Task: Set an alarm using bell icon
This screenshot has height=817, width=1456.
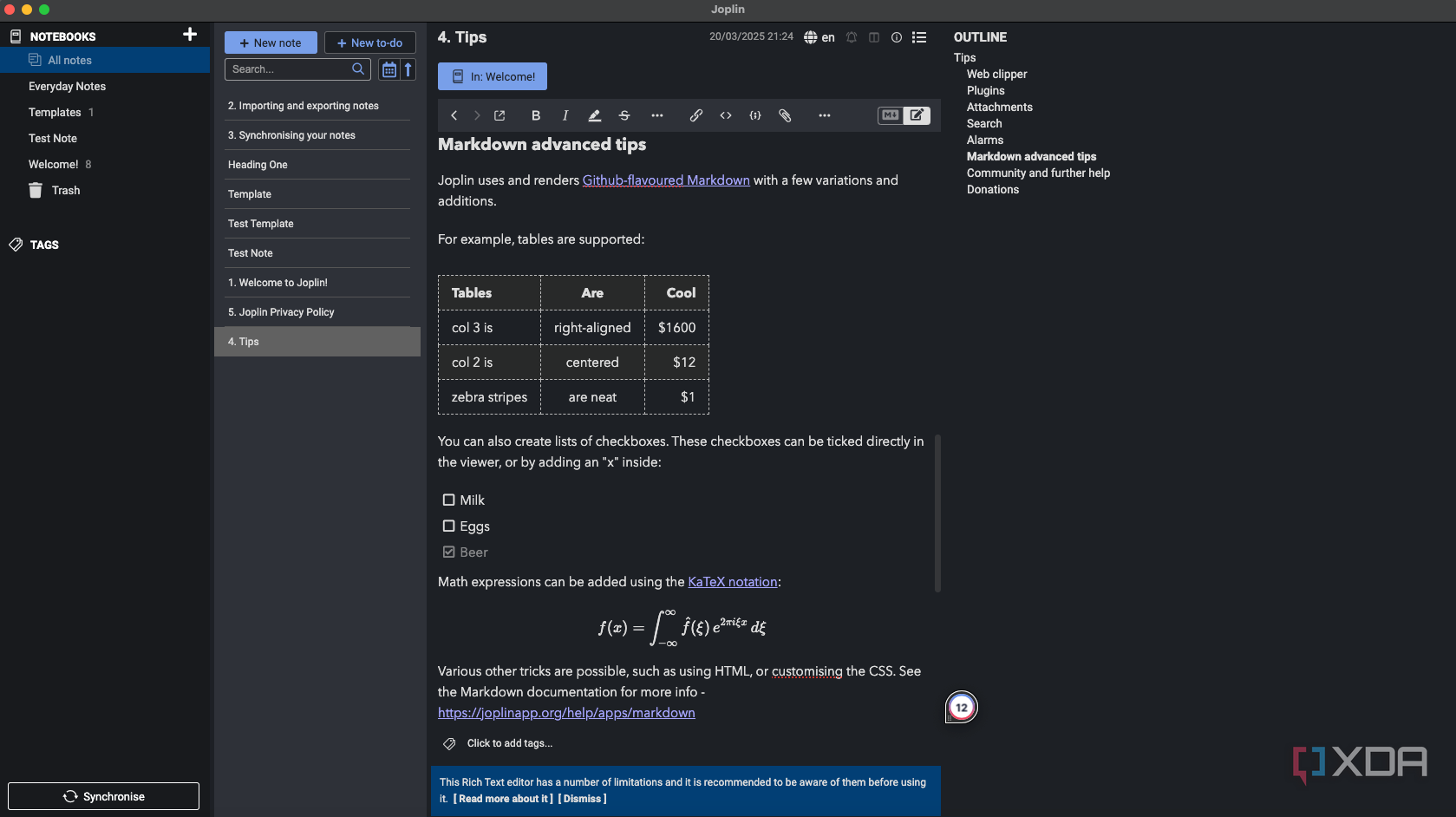Action: [x=852, y=37]
